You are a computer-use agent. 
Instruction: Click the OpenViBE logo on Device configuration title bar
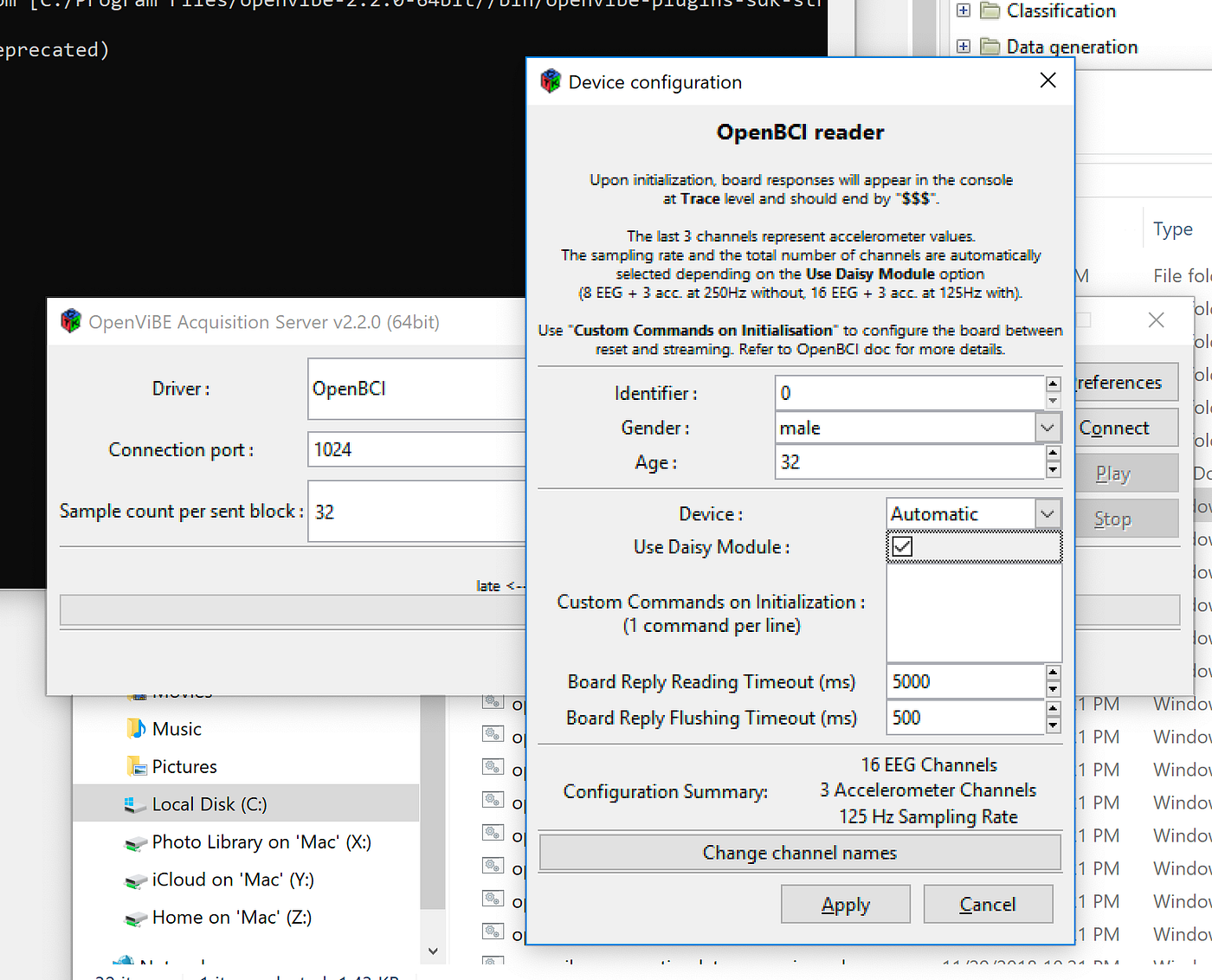pos(551,81)
